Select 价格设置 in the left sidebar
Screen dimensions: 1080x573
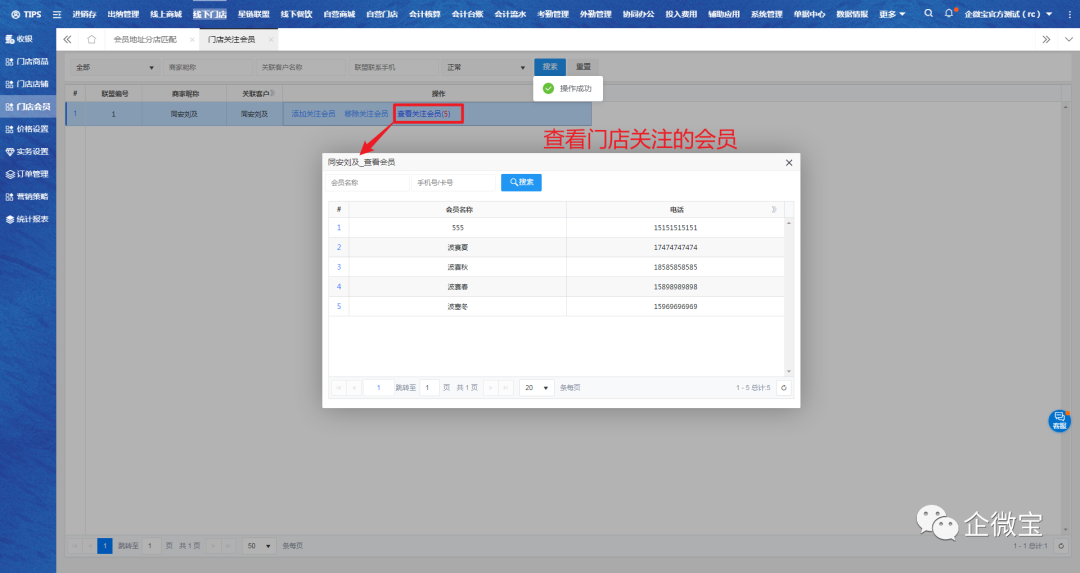(x=32, y=129)
